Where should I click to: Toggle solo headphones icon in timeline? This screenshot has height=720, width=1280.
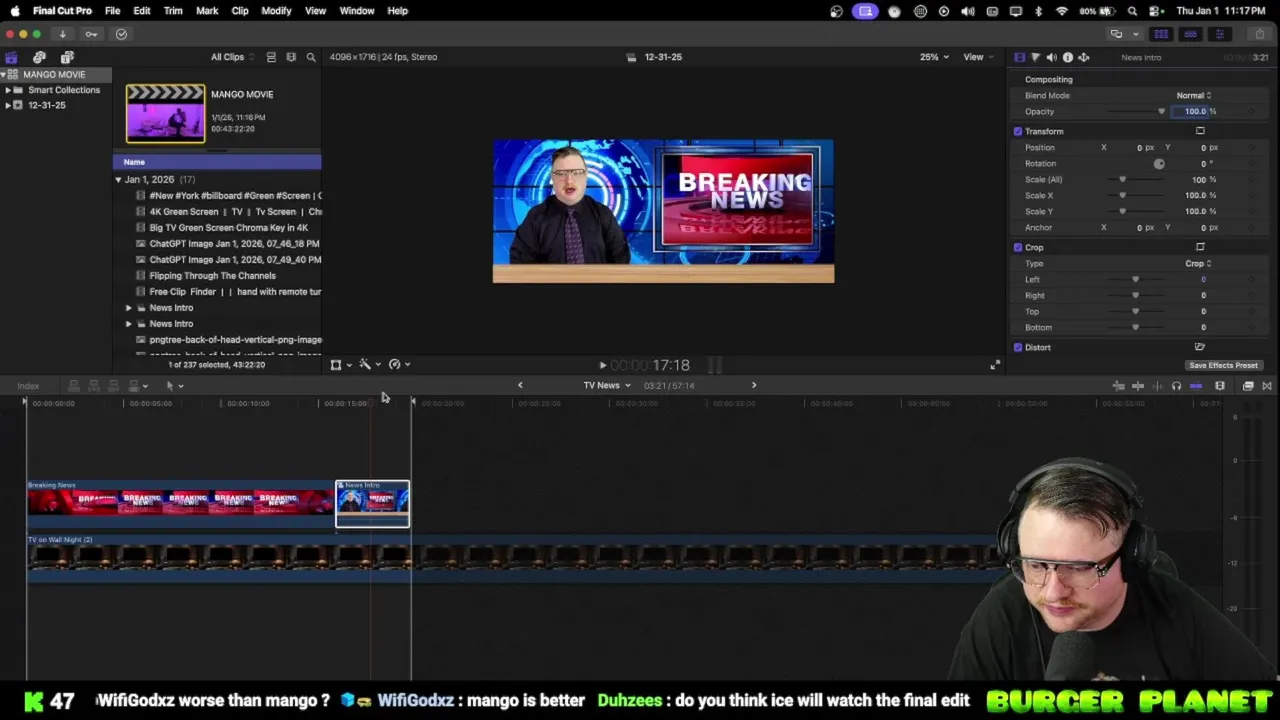tap(1176, 386)
